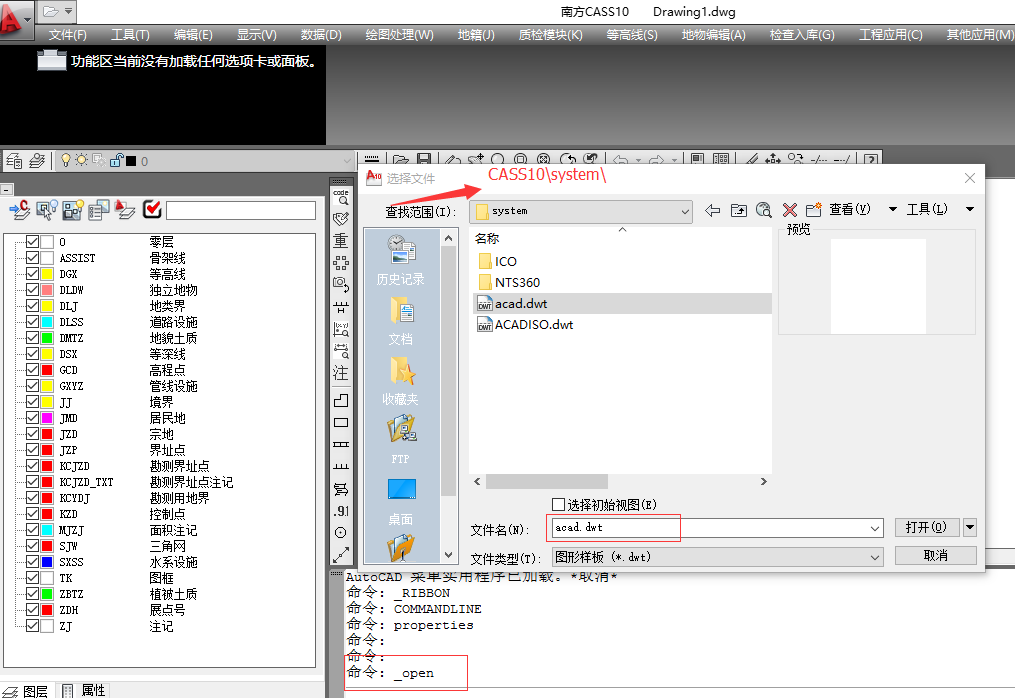
Task: Expand the 查找范围 system folder dropdown
Action: click(685, 212)
